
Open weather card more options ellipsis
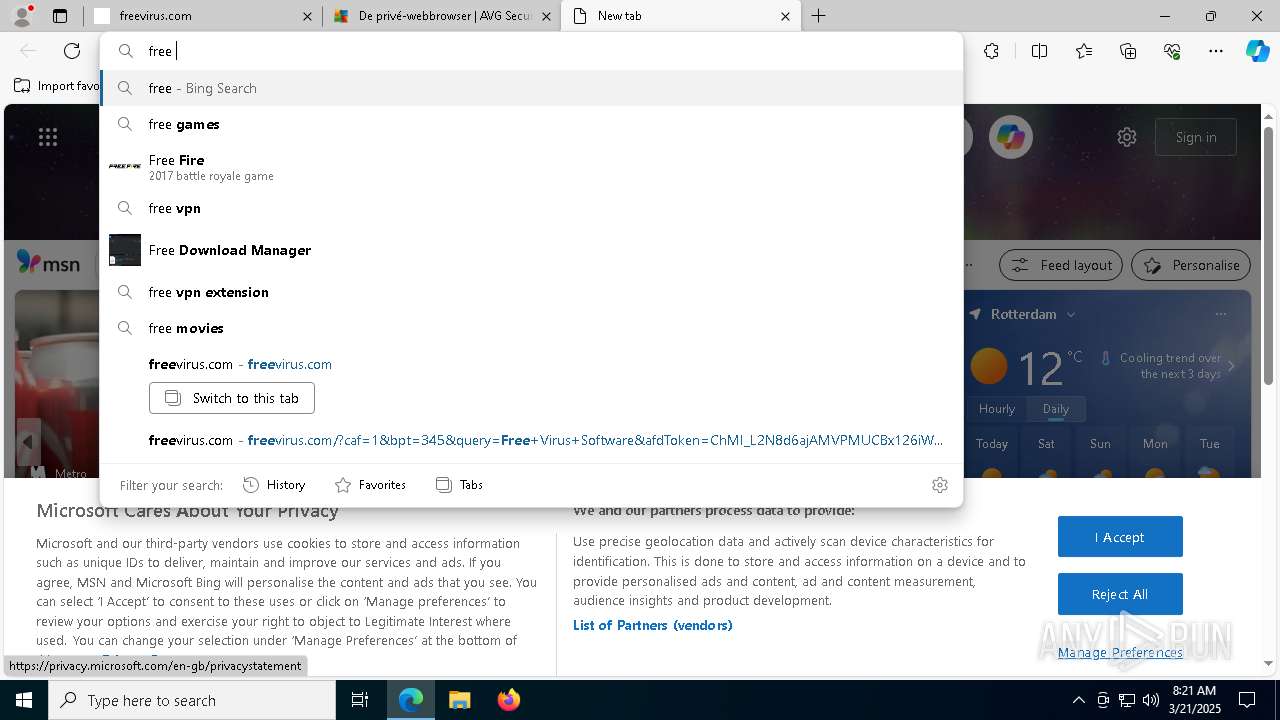[1220, 314]
